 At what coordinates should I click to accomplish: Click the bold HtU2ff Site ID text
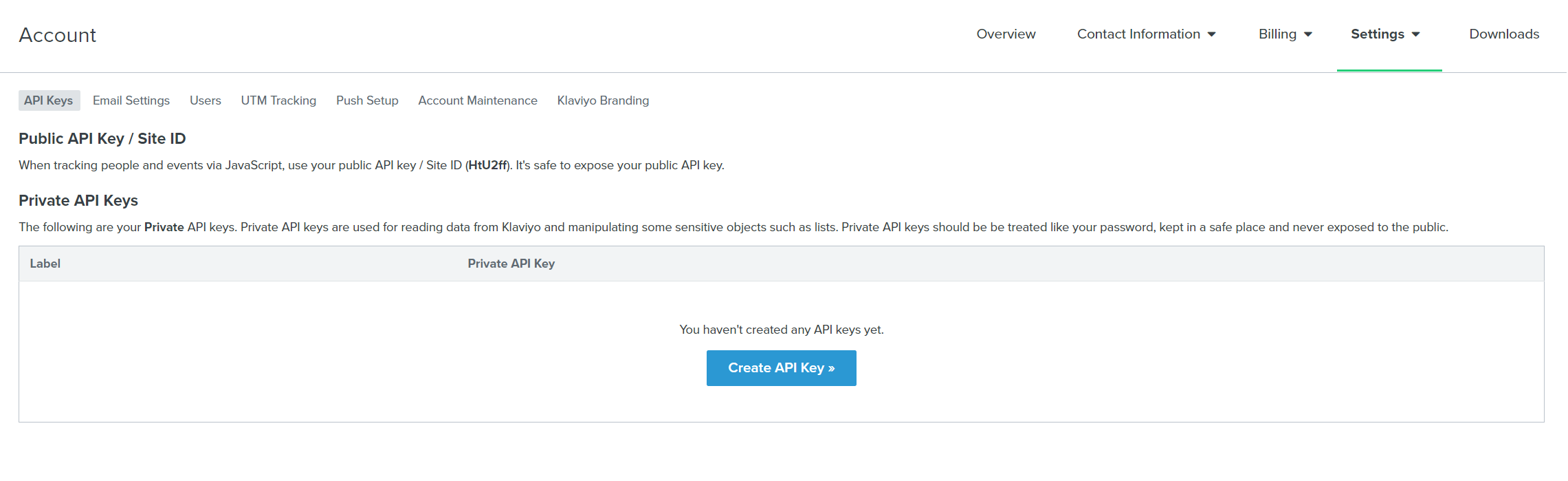click(487, 165)
